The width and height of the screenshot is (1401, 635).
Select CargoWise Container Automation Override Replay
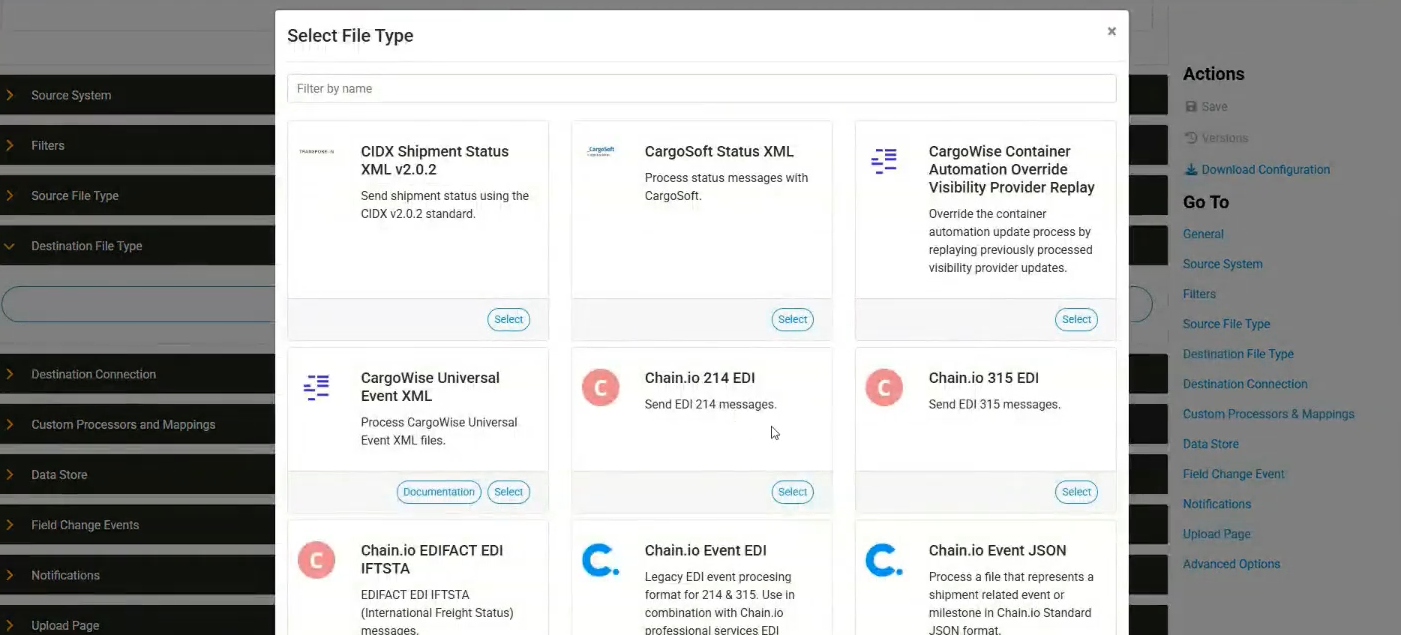1076,319
